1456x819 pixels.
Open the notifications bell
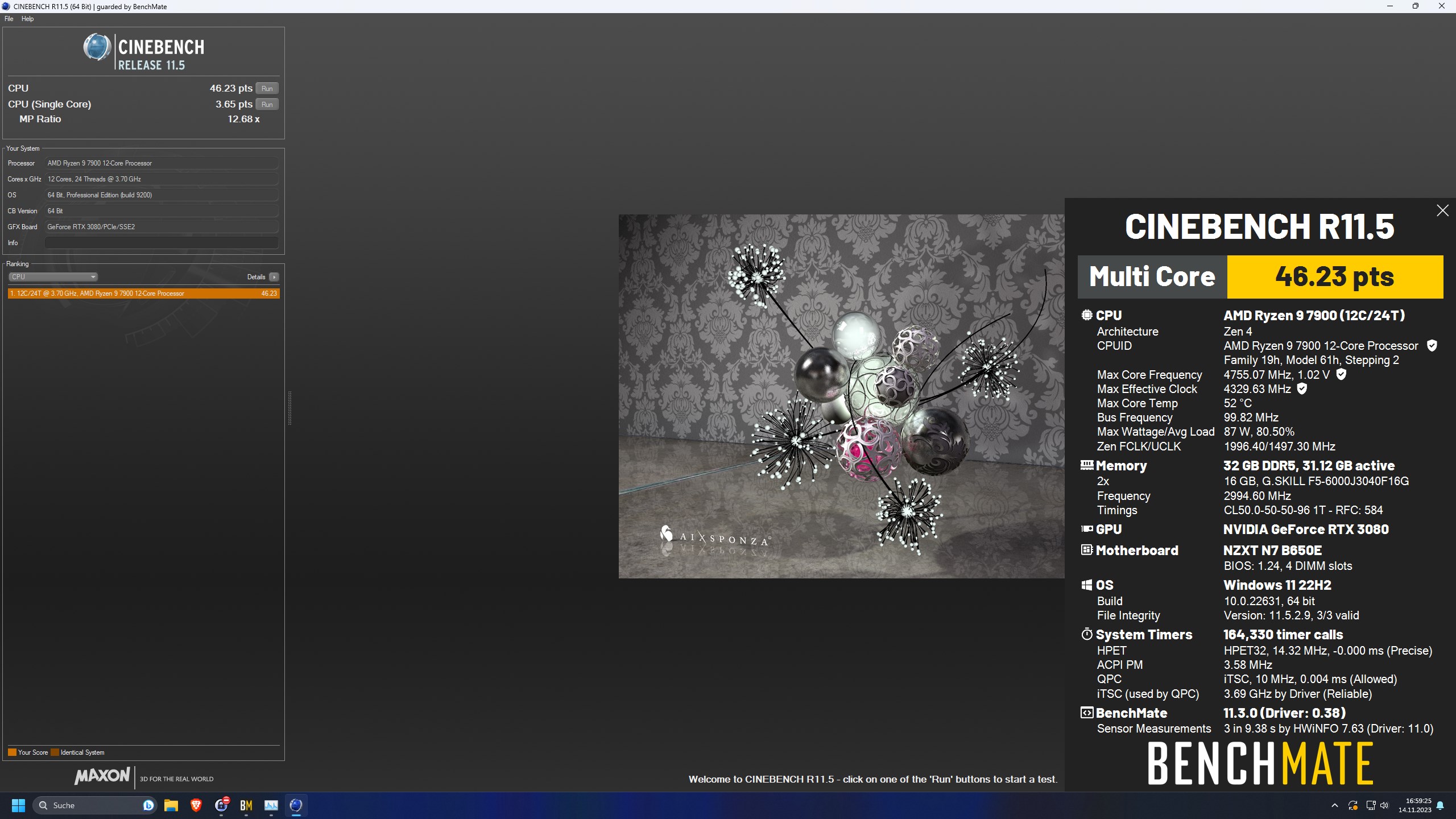(1440, 805)
